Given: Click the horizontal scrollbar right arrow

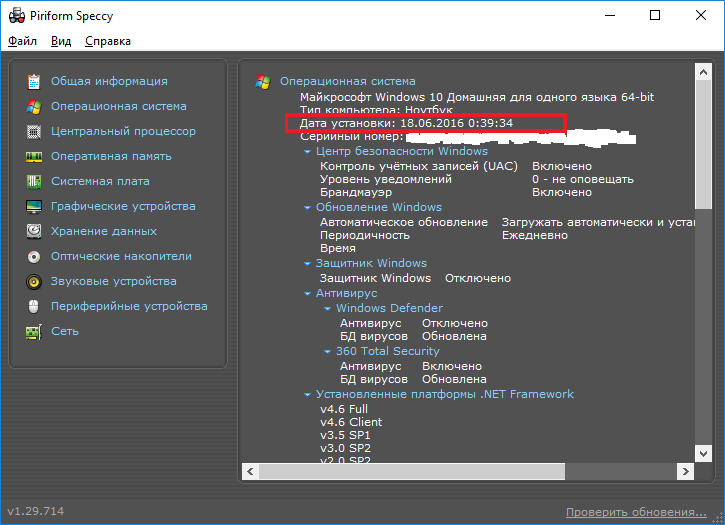Looking at the screenshot, I should pyautogui.click(x=685, y=472).
